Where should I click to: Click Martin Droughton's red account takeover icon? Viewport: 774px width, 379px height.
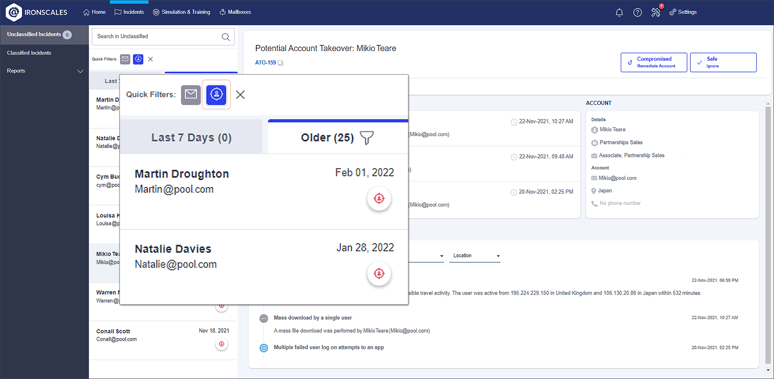click(x=379, y=198)
